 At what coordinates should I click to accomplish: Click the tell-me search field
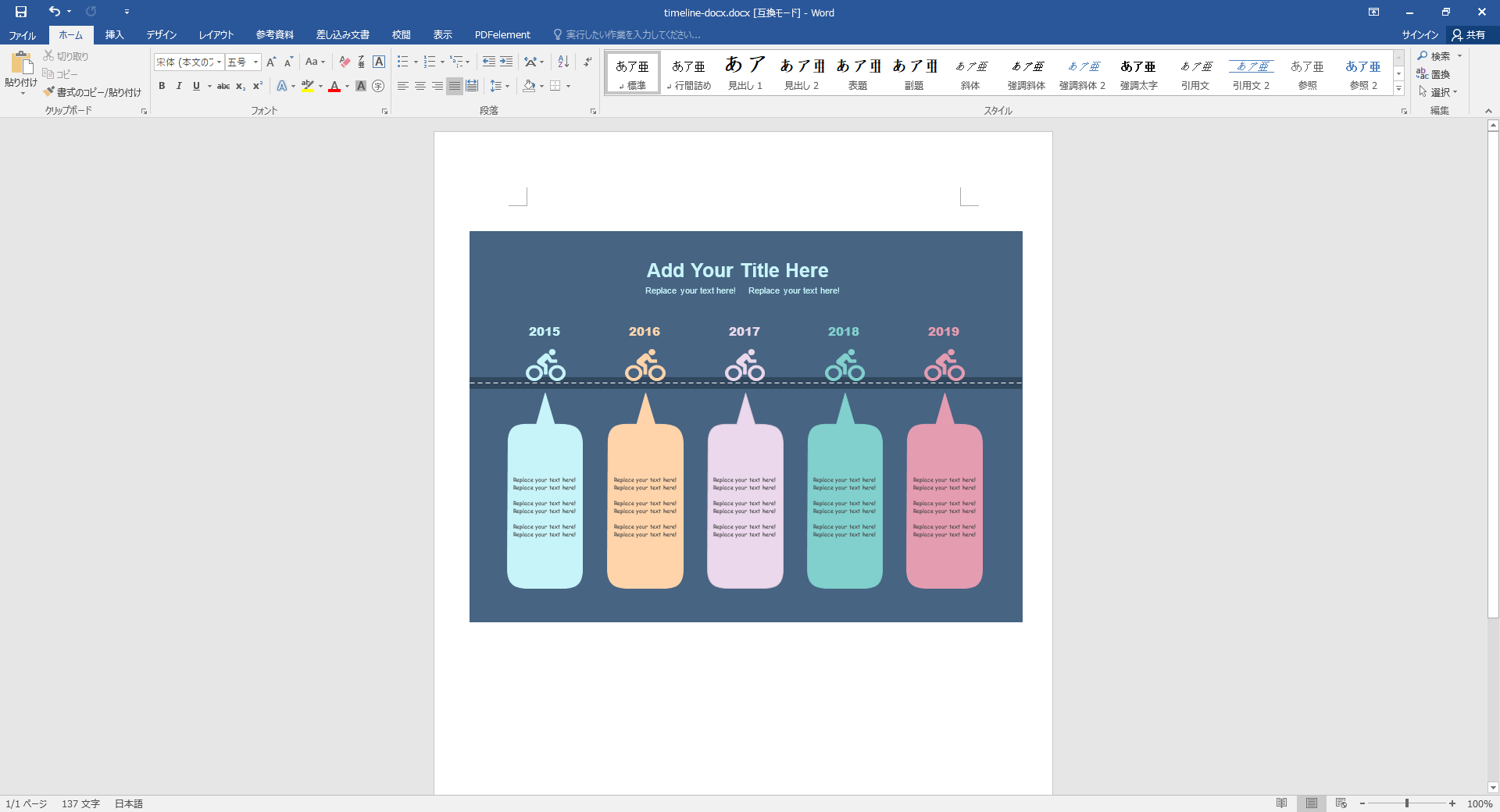[633, 35]
